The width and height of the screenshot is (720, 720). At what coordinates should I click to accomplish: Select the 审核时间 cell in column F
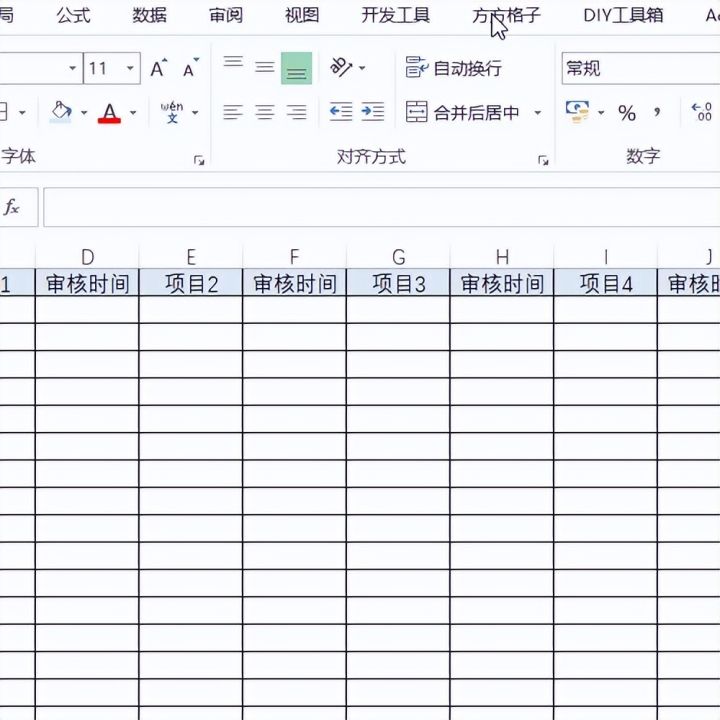click(x=295, y=283)
